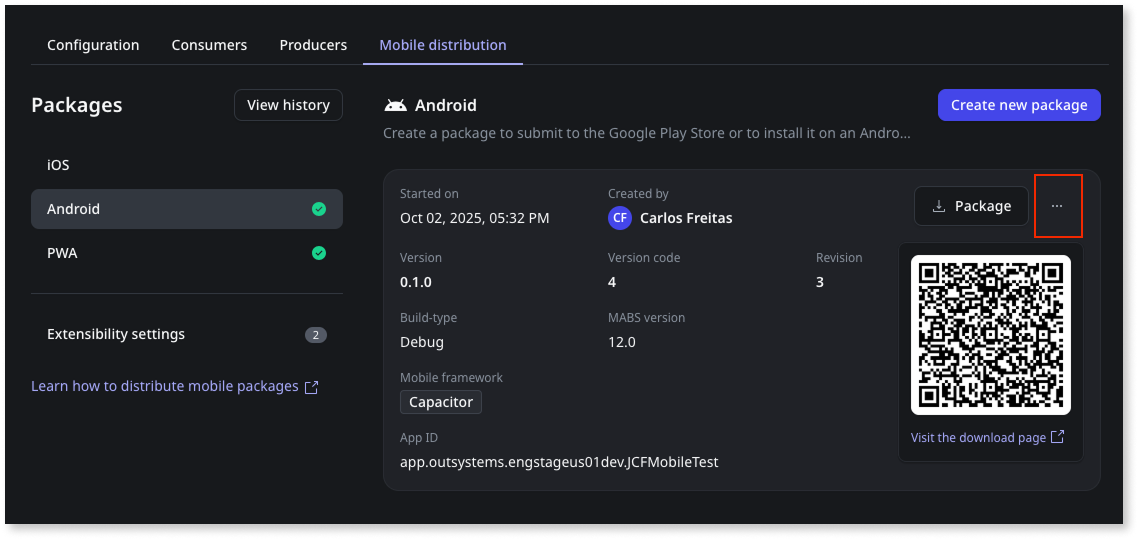Click the QR code image
Image resolution: width=1138 pixels, height=539 pixels.
click(990, 334)
